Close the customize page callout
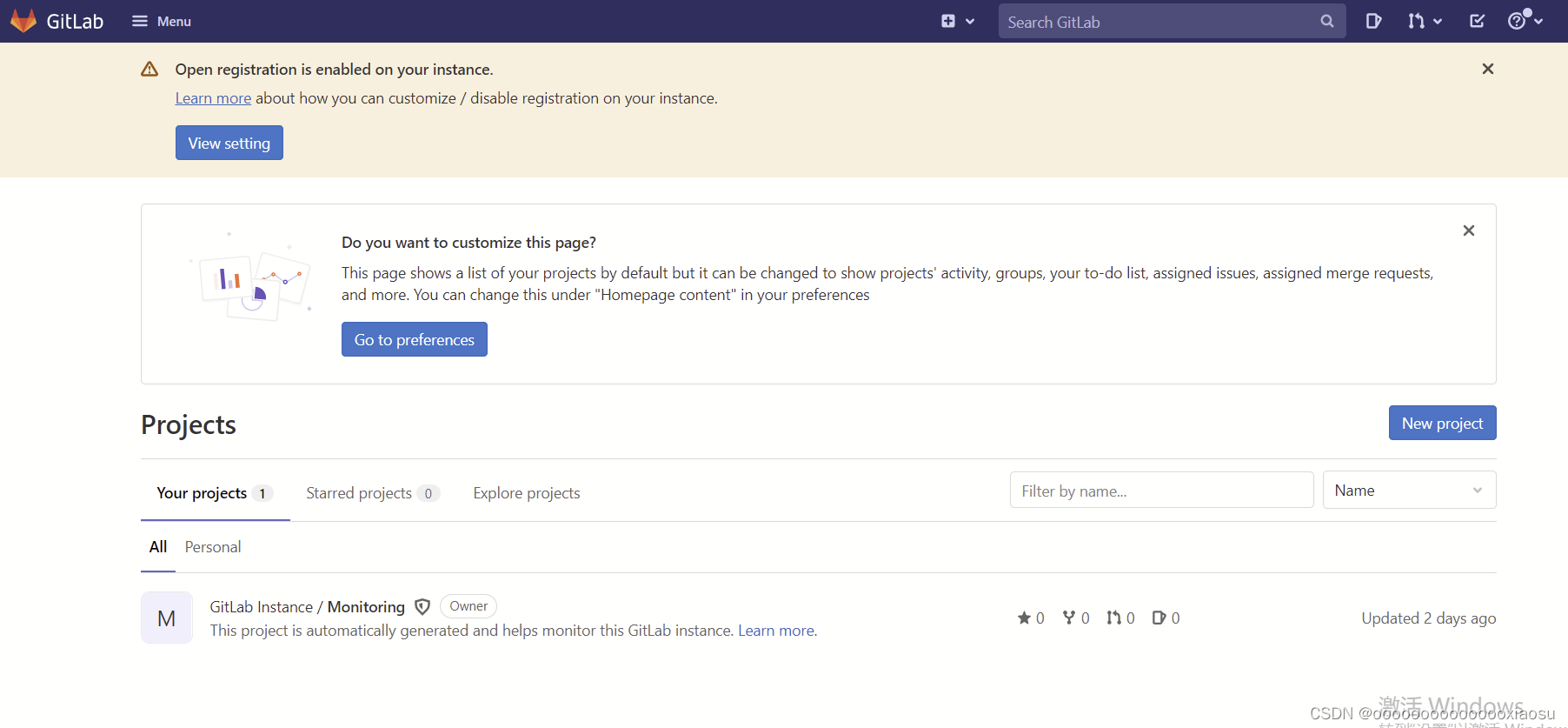Image resolution: width=1568 pixels, height=728 pixels. (1468, 230)
